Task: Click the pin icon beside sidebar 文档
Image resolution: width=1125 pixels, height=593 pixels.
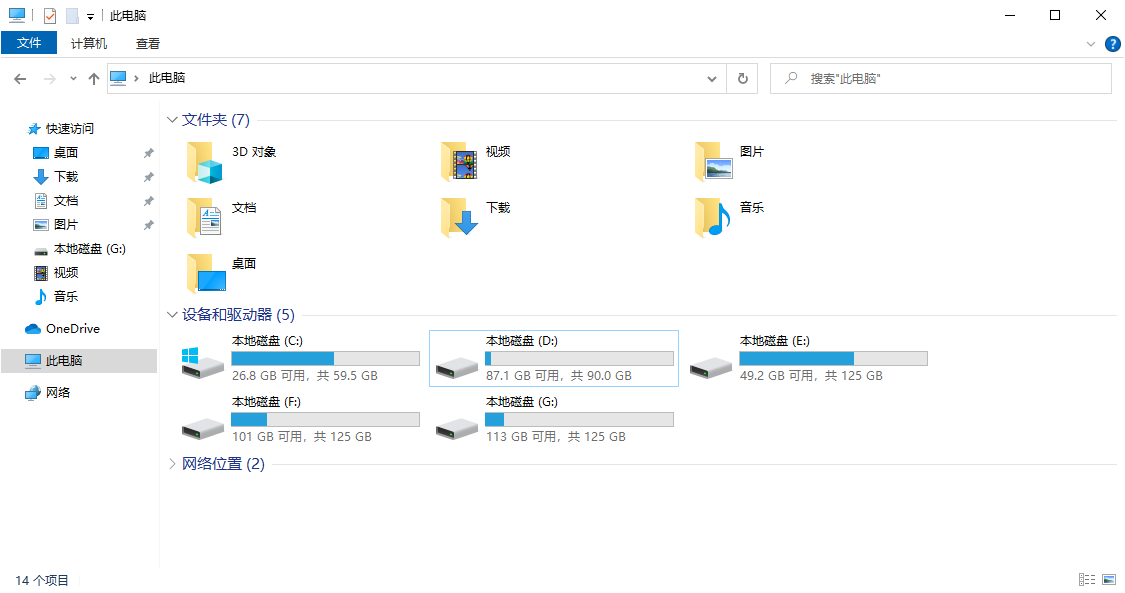Action: [149, 201]
